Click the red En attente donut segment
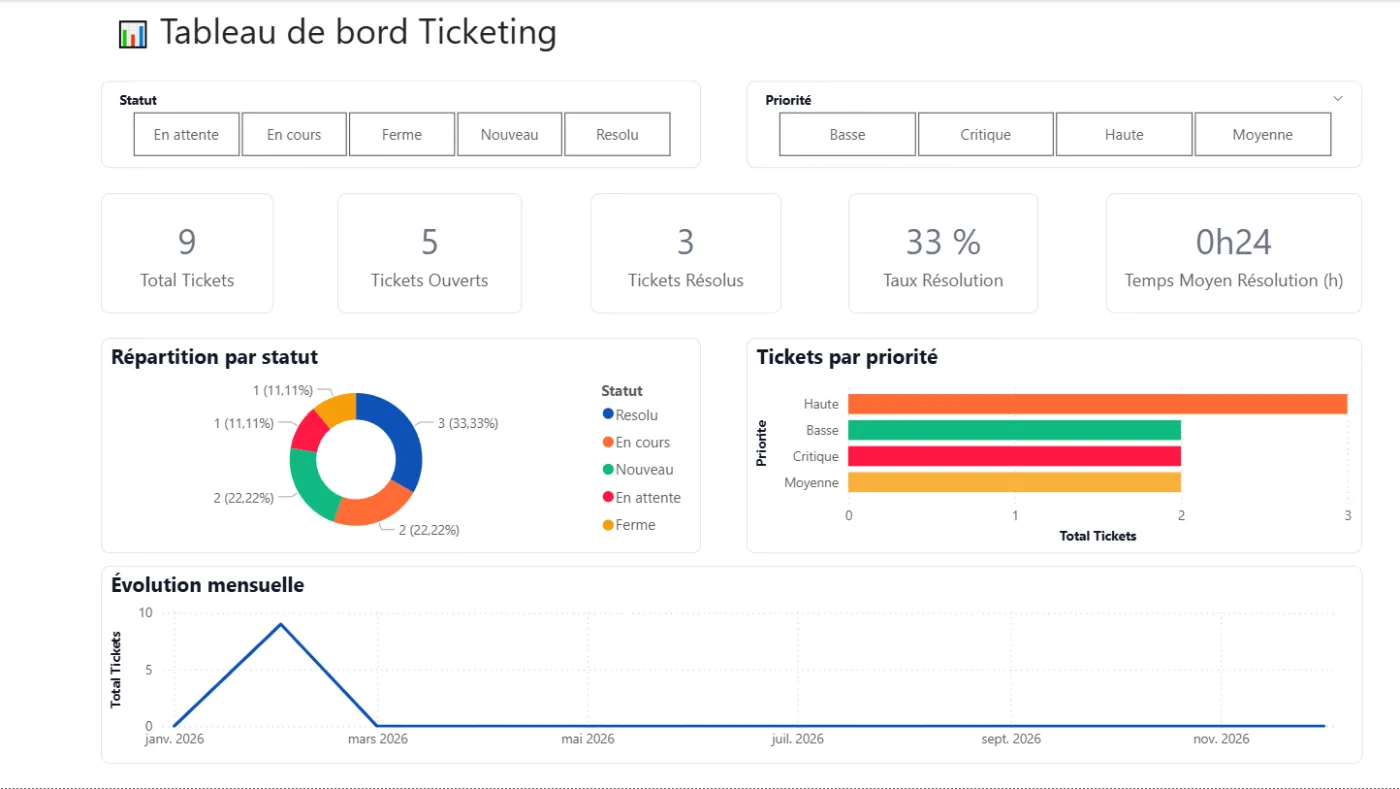 [309, 430]
